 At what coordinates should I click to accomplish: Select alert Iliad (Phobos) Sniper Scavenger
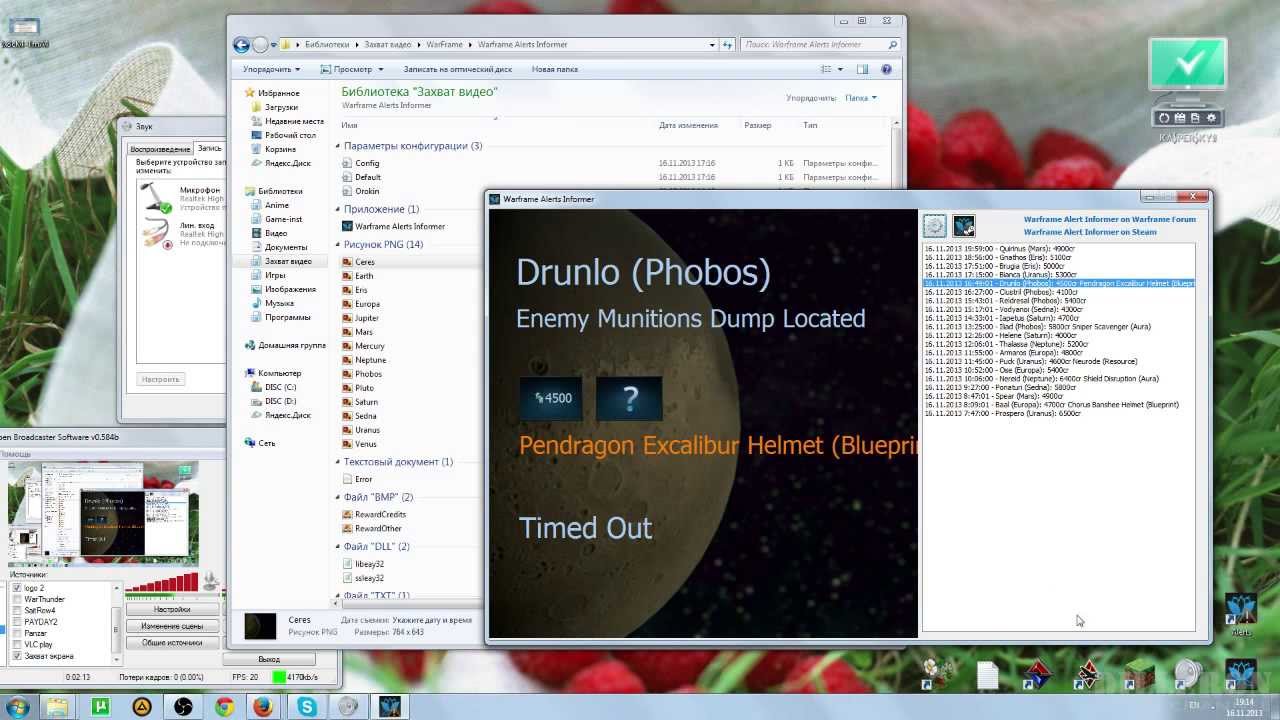[1037, 326]
